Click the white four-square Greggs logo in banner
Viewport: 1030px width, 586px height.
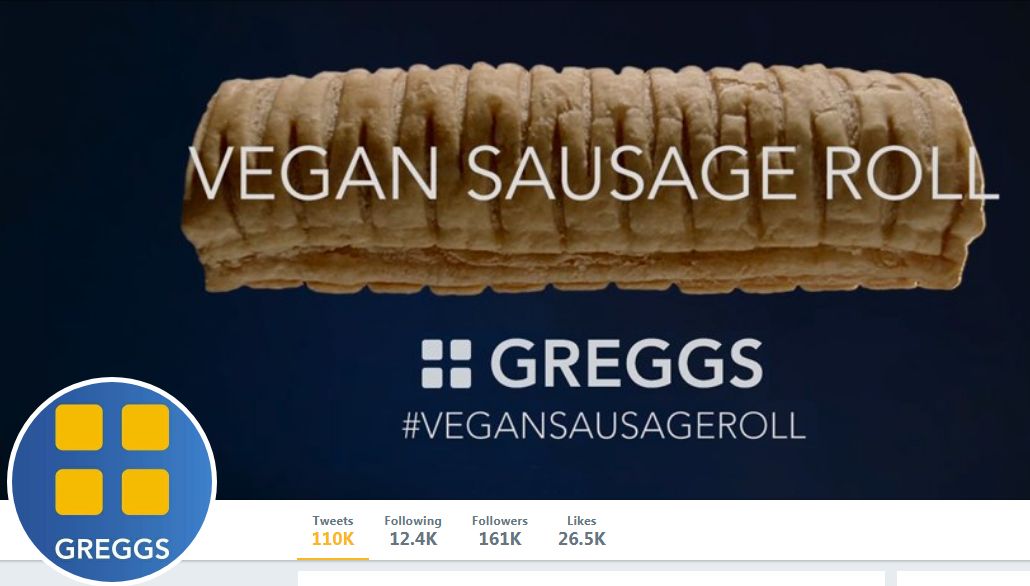[447, 363]
